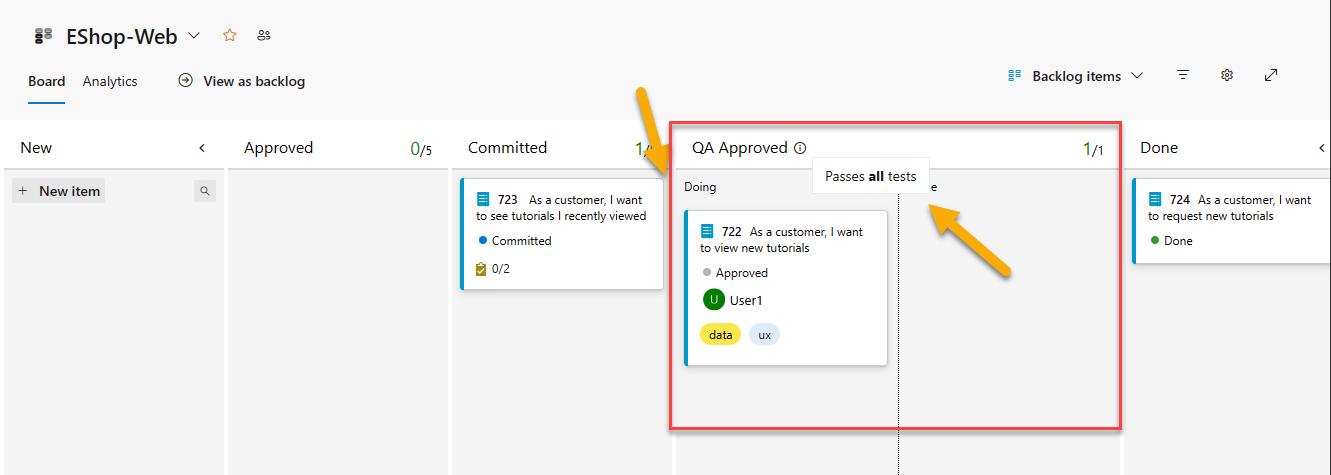Open board settings gear icon

click(1227, 76)
